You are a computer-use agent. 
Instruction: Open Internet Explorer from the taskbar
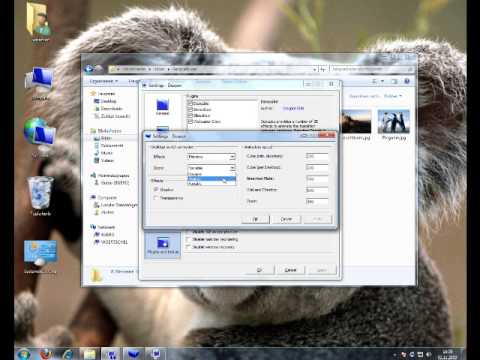(x=68, y=354)
